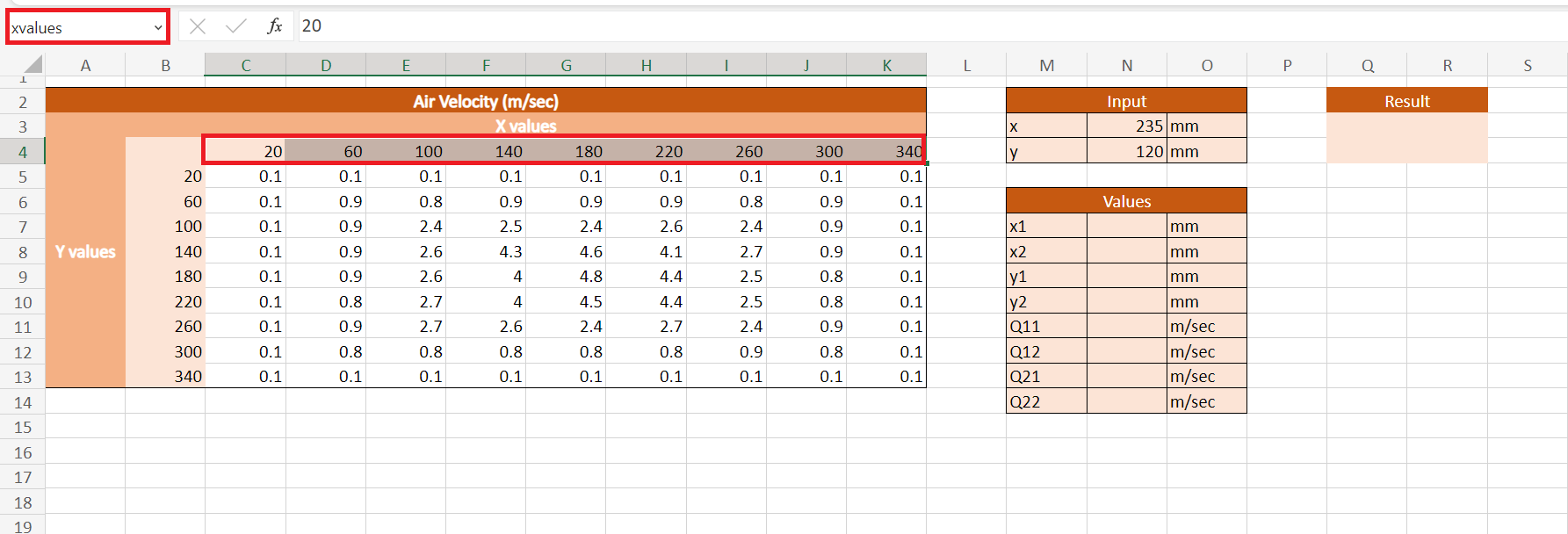This screenshot has width=1568, height=534.
Task: Select row 14 header
Action: (x=23, y=402)
